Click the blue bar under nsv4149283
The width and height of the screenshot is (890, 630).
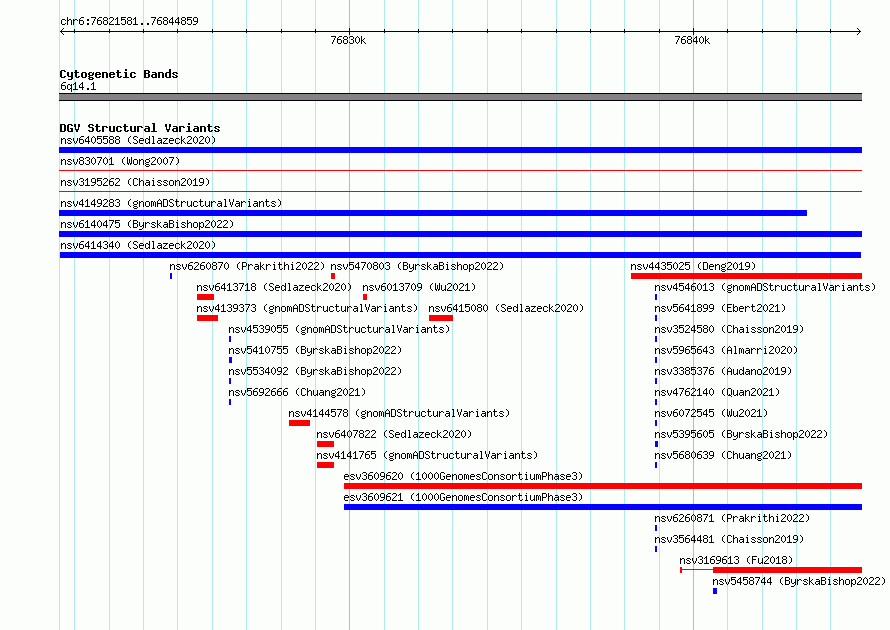pyautogui.click(x=433, y=213)
